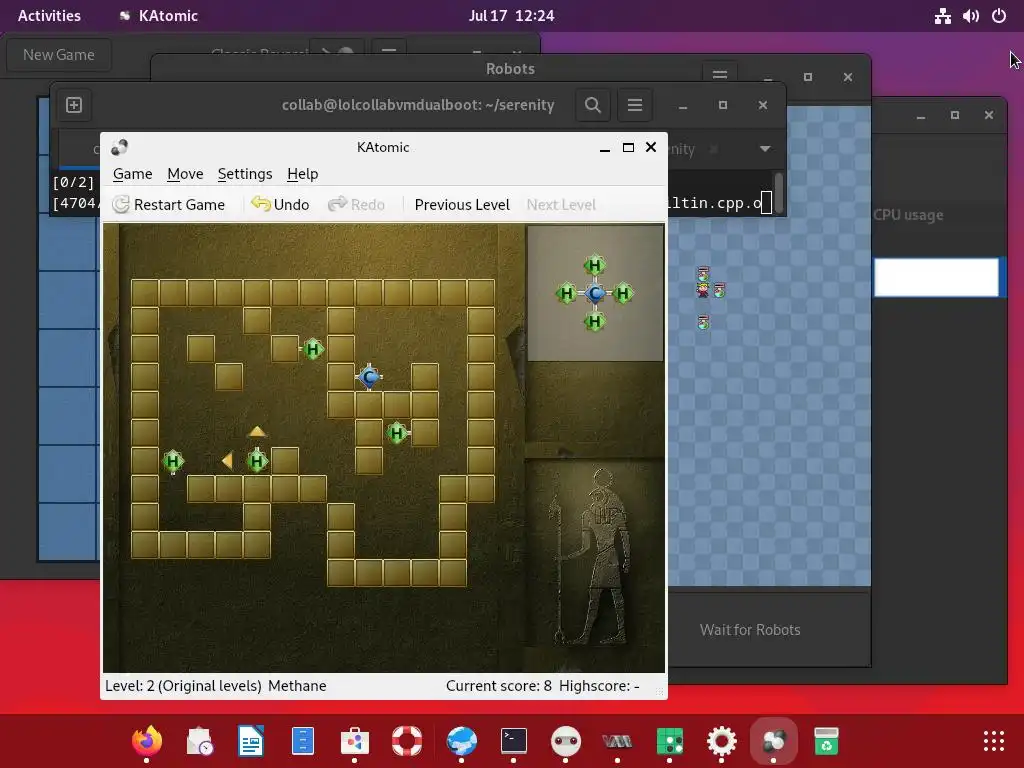
Task: Click the Current score status text
Action: [x=498, y=686]
